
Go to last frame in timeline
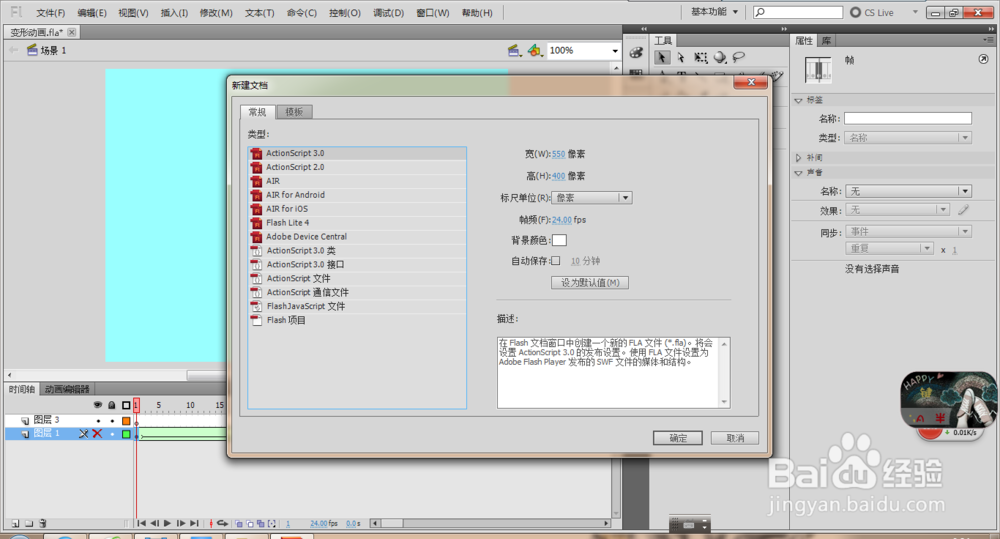pos(194,523)
